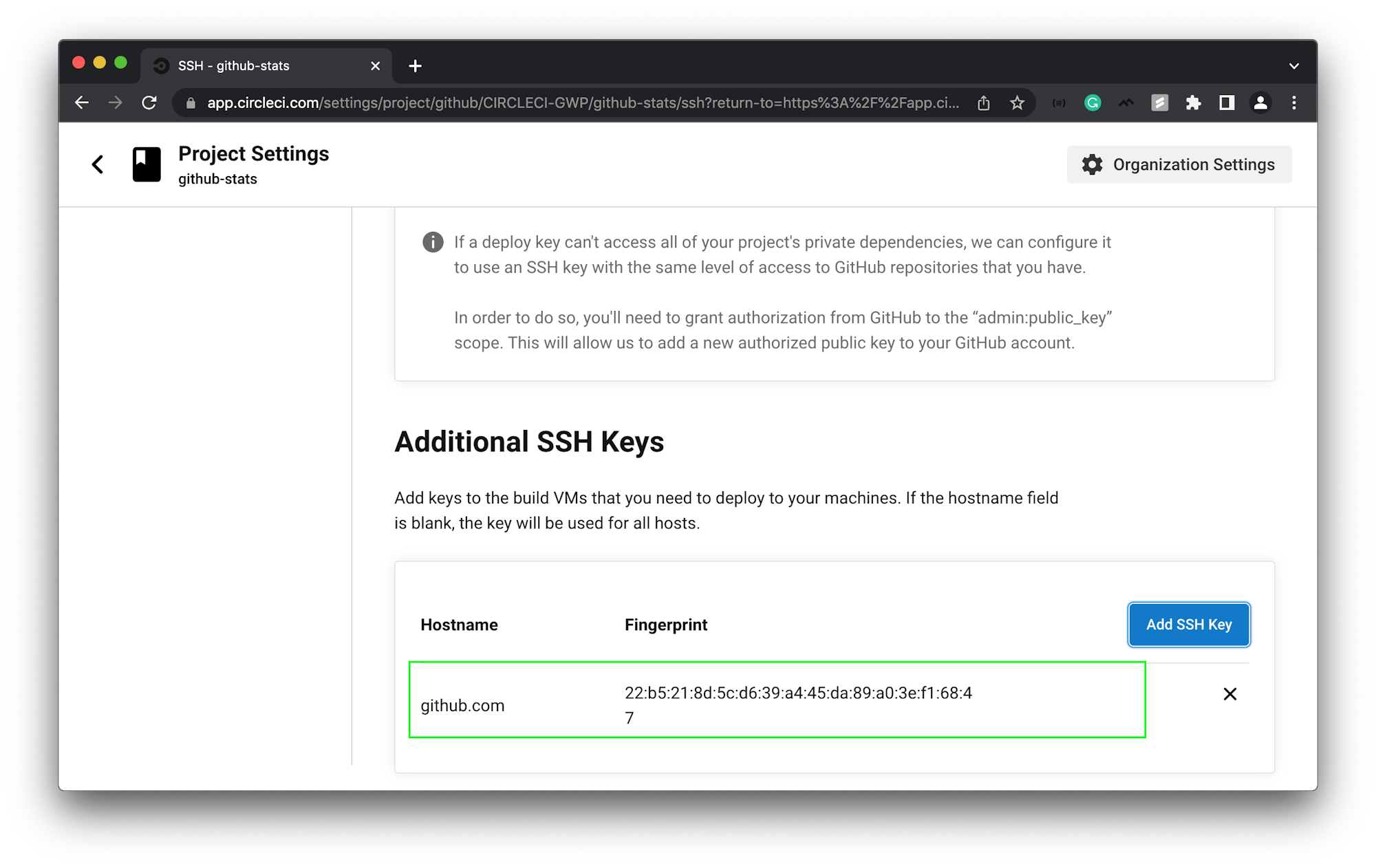Open a new browser tab
The width and height of the screenshot is (1376, 868).
414,65
